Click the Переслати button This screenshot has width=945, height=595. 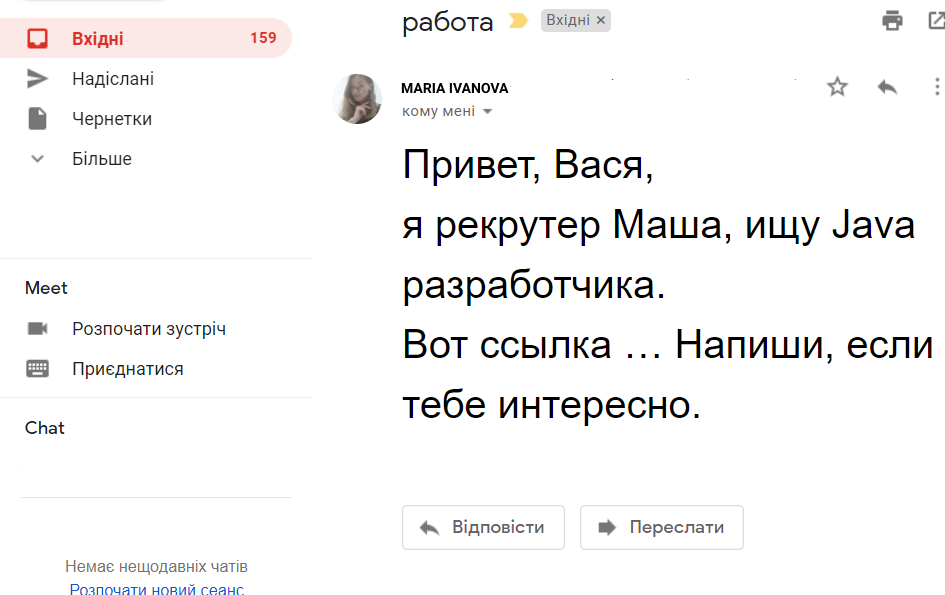tap(661, 527)
